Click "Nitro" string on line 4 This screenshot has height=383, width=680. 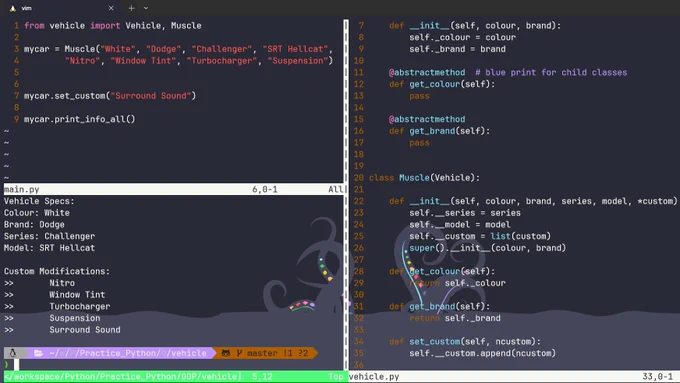(x=82, y=61)
